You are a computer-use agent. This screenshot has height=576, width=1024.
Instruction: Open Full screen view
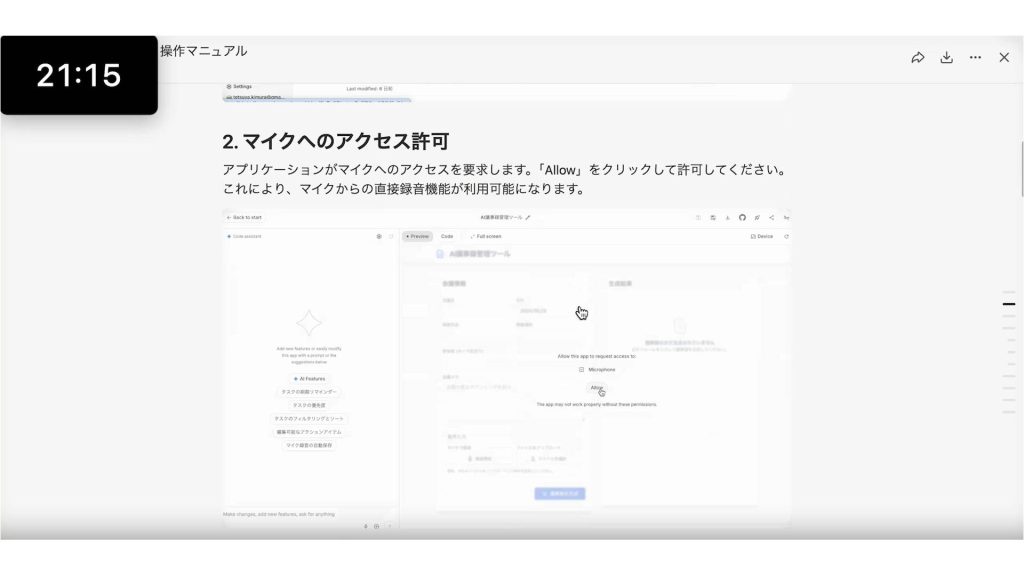[486, 236]
